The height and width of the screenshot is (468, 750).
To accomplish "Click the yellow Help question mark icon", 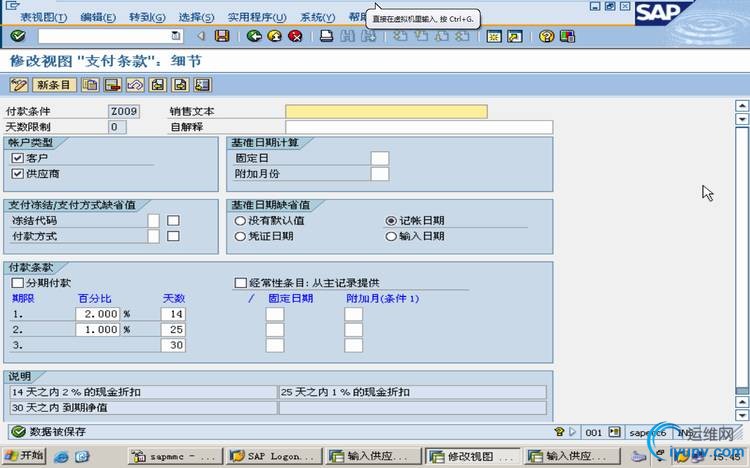I will coord(546,36).
